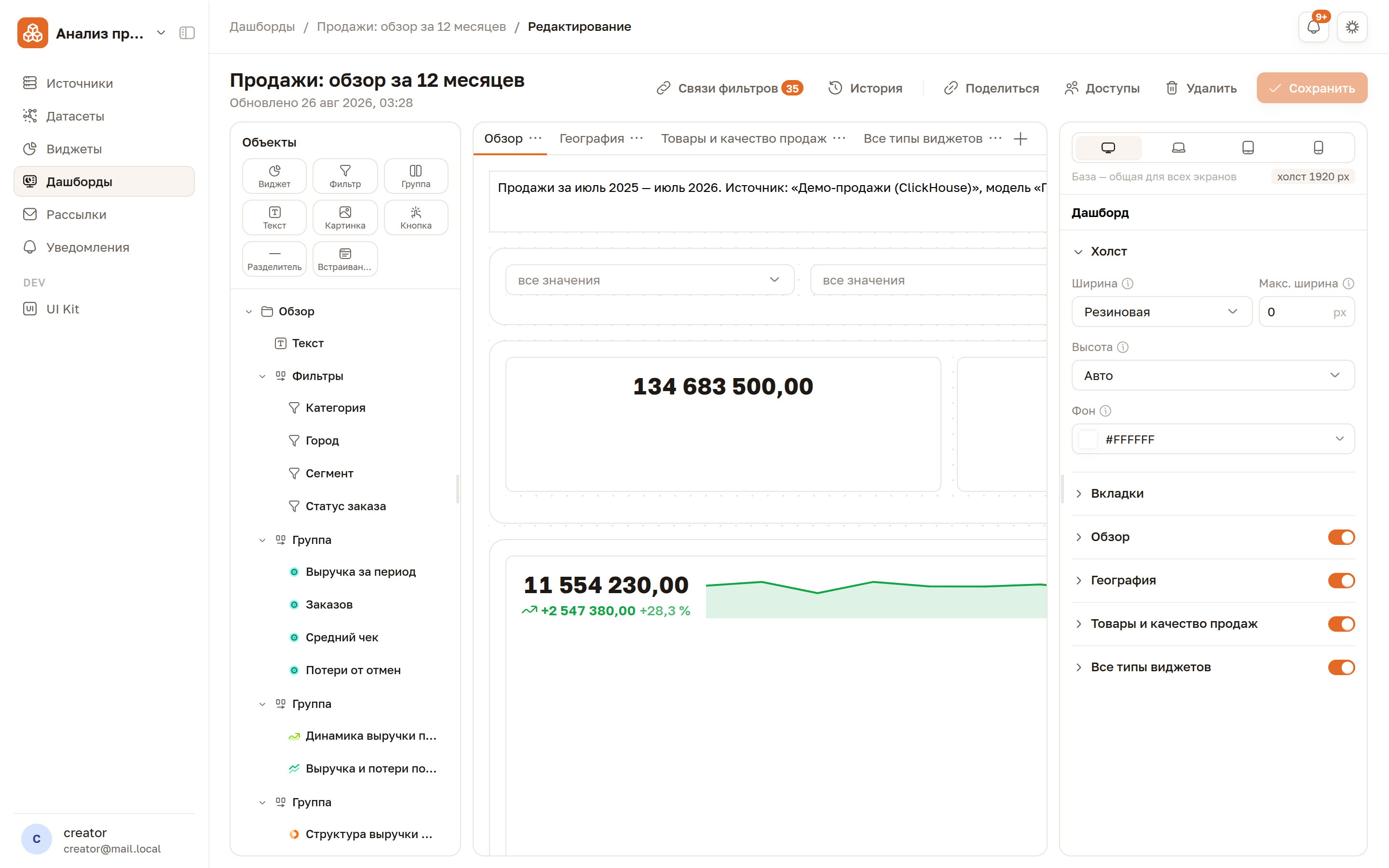Screen dimensions: 1389x868
Task: Open notifications bell
Action: tap(1313, 27)
